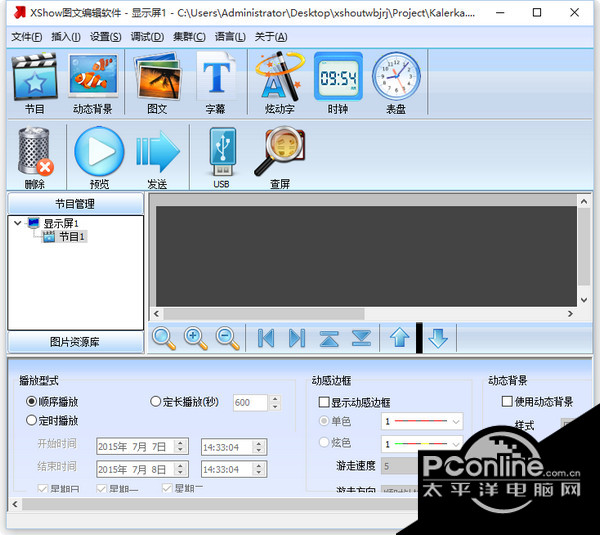The width and height of the screenshot is (600, 535).
Task: Click the 节目管理 panel button
Action: 75,204
